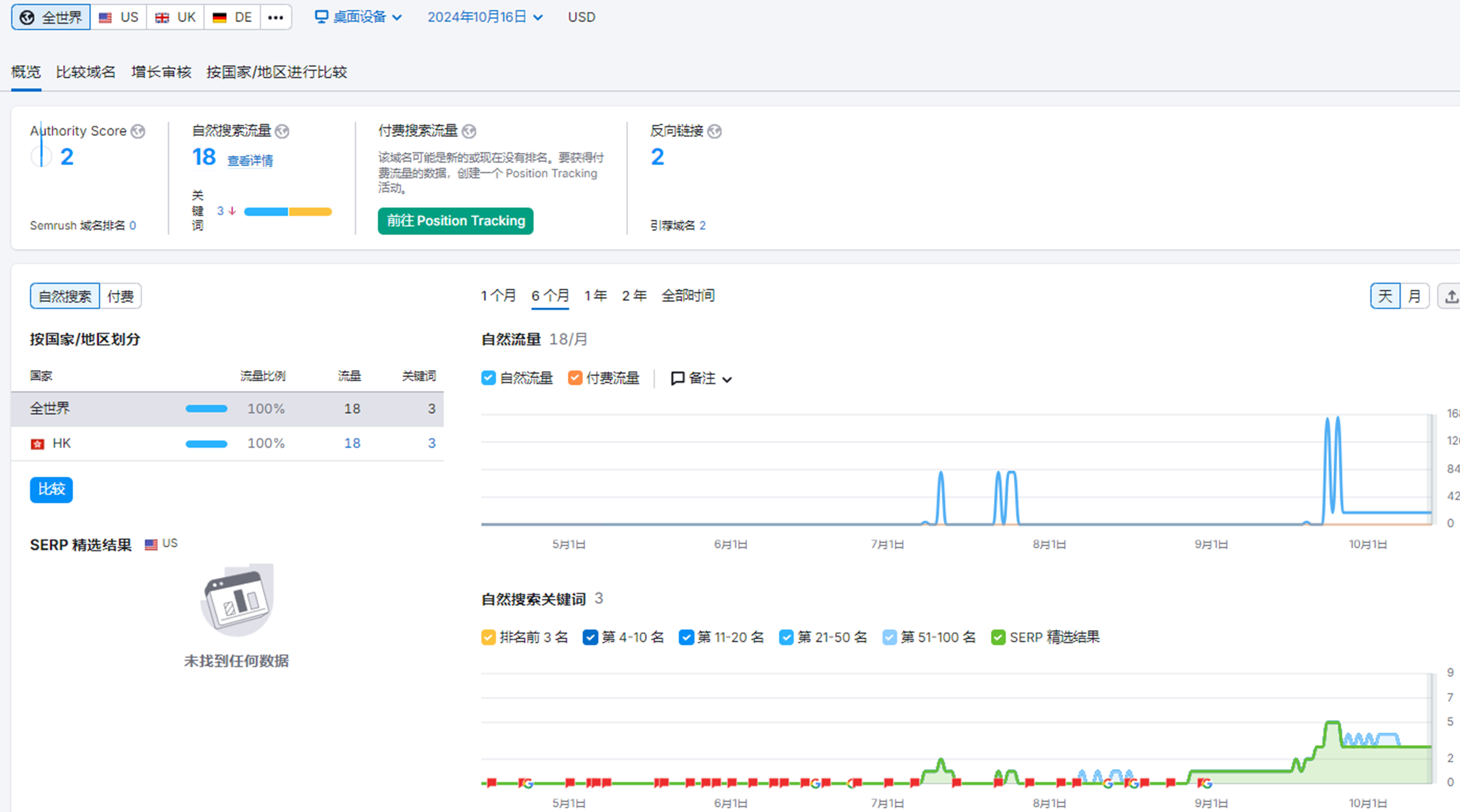Image resolution: width=1460 pixels, height=812 pixels.
Task: Open the three-dots more countries menu
Action: [x=275, y=17]
